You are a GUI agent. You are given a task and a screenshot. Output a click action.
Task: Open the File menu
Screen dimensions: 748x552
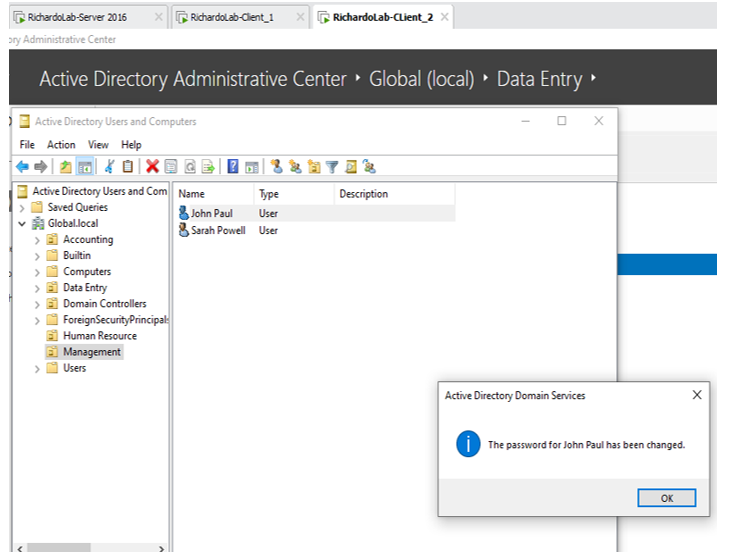pyautogui.click(x=27, y=145)
